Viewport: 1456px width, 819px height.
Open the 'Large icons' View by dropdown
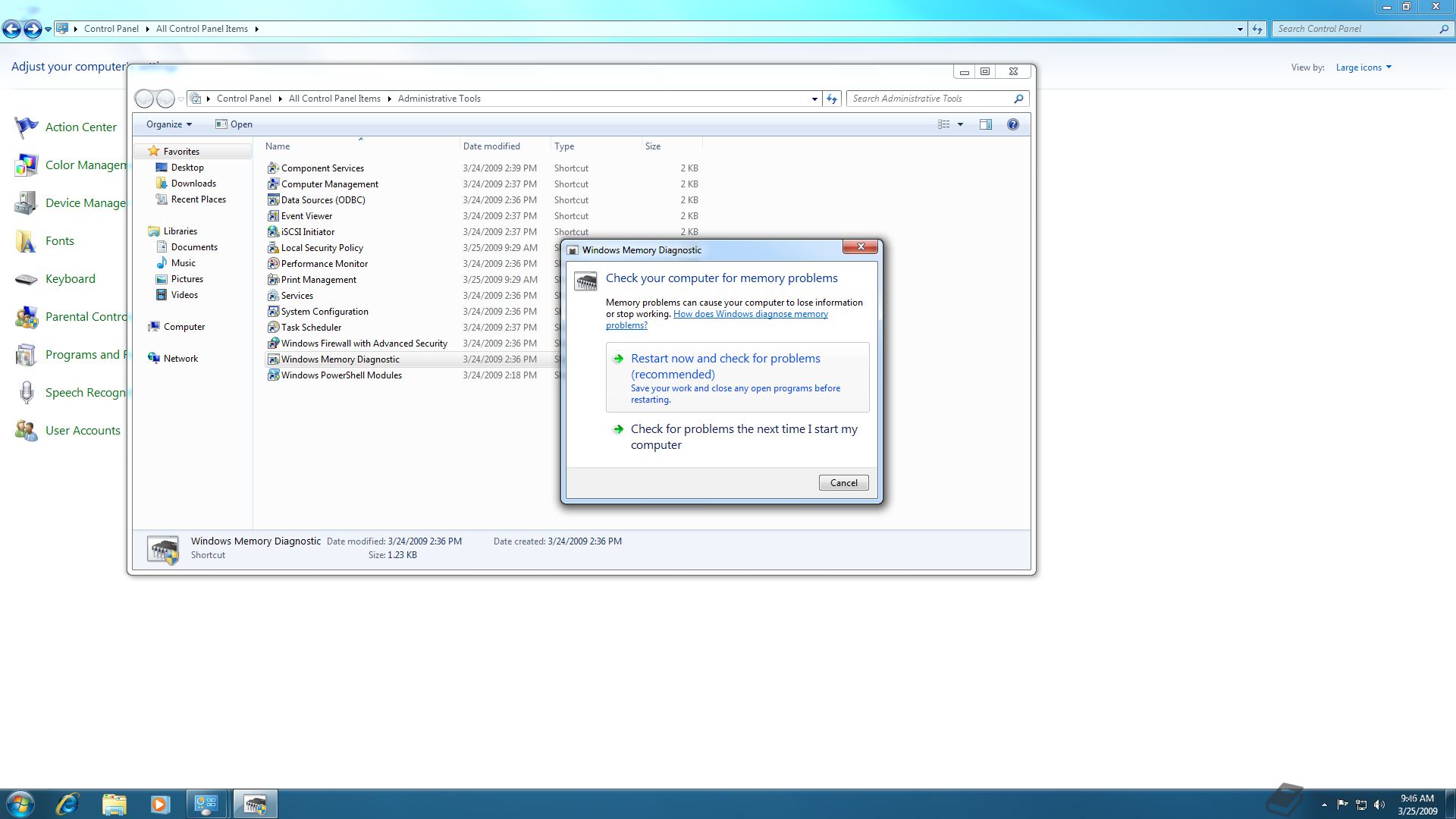point(1363,67)
